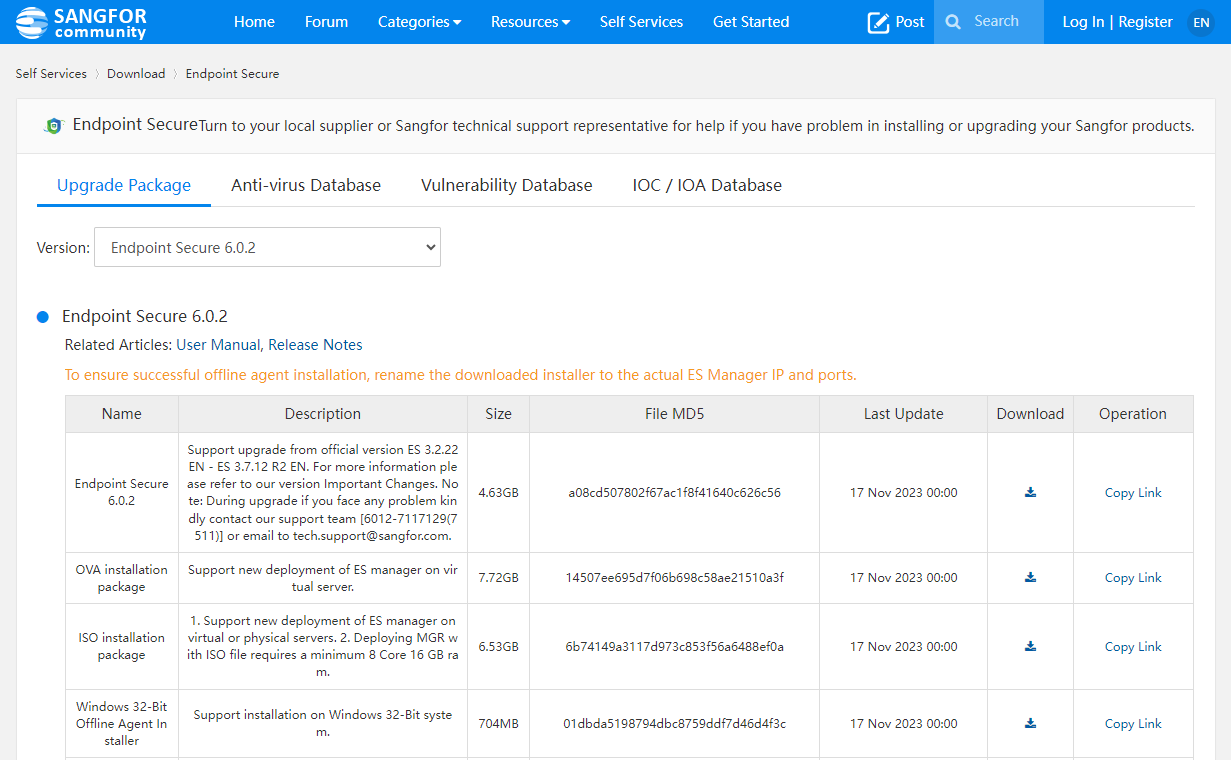
Task: Open the Release Notes link
Action: 315,345
